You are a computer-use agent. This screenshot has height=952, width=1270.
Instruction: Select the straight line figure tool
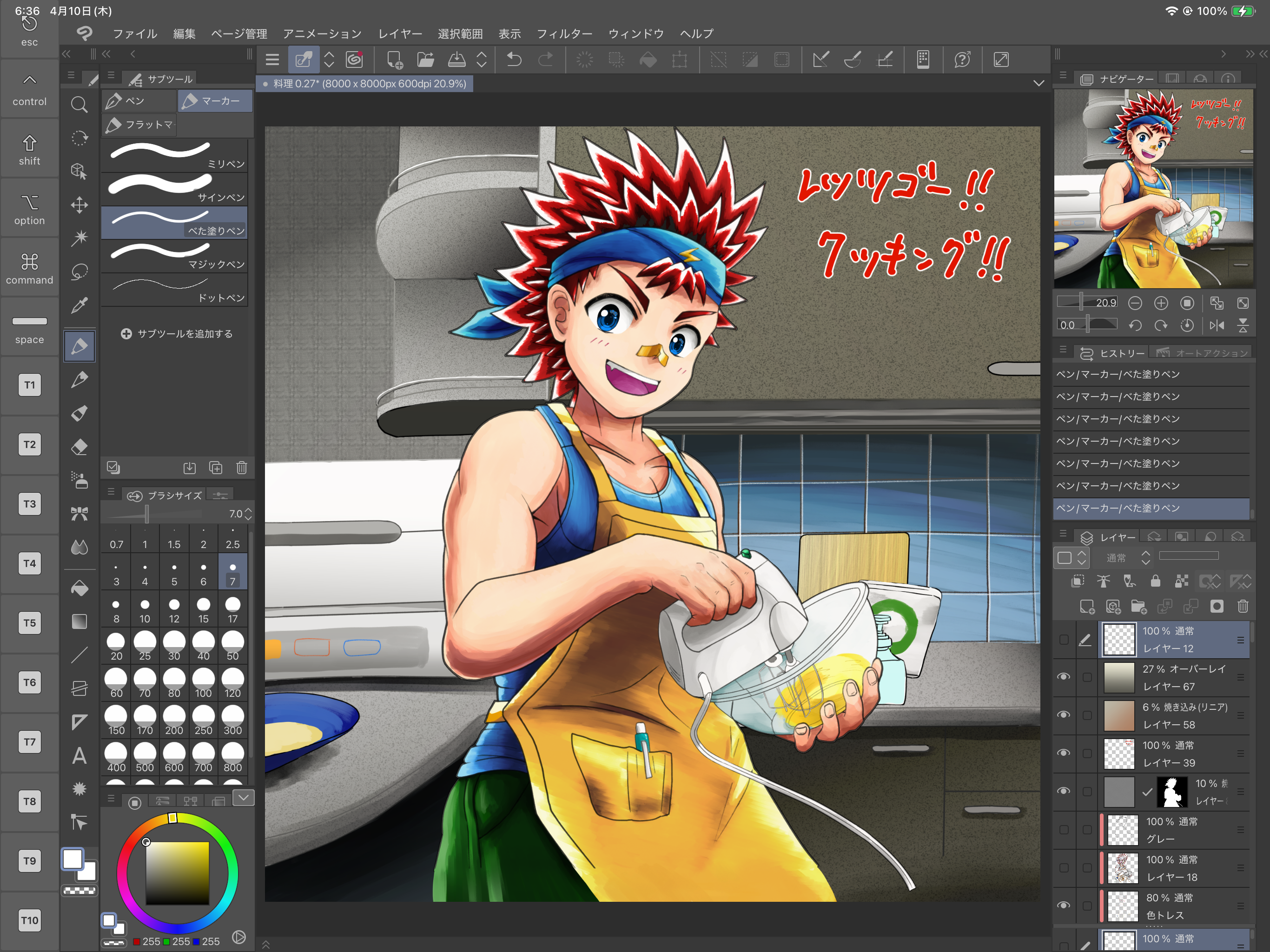[x=79, y=654]
